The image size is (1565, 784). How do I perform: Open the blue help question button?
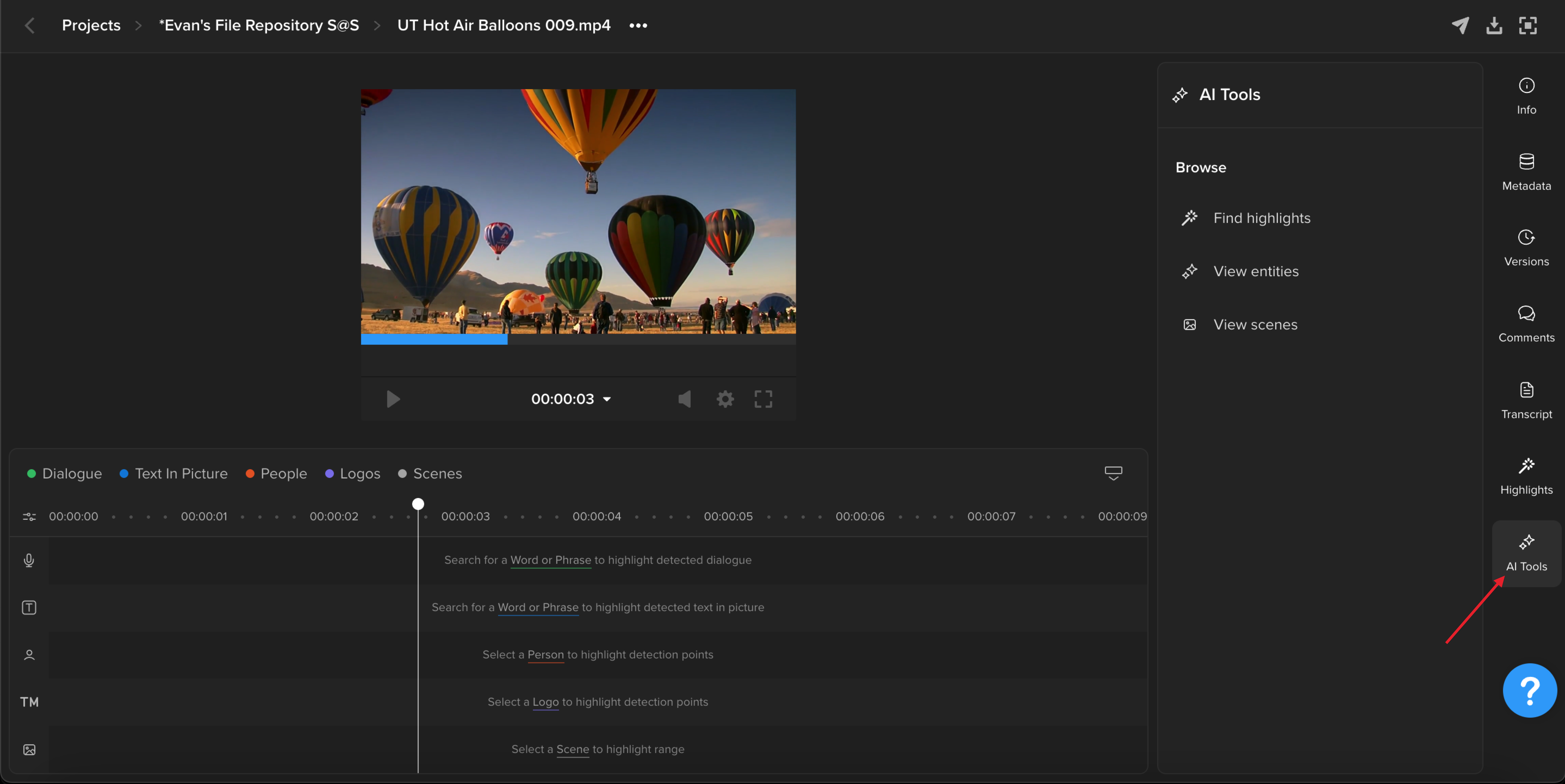coord(1529,690)
